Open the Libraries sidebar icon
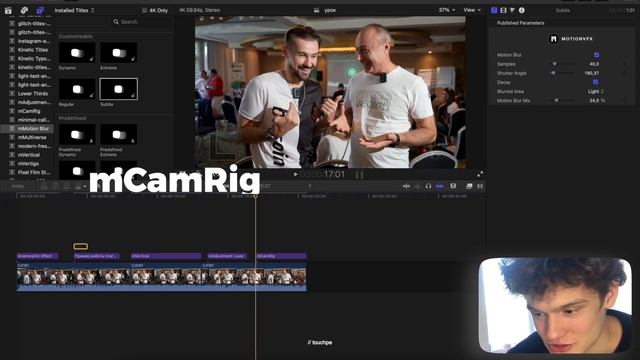The height and width of the screenshot is (360, 640). click(x=8, y=11)
